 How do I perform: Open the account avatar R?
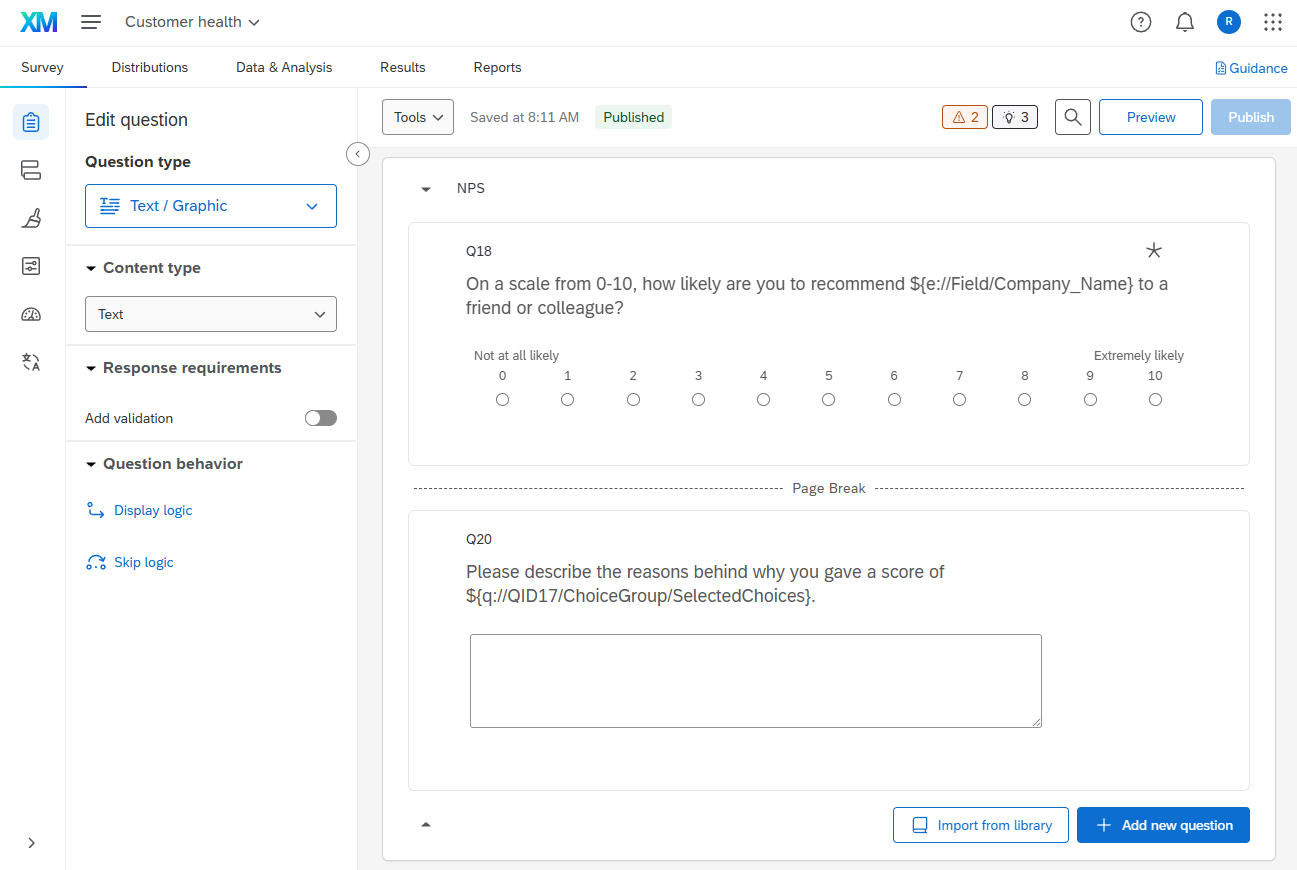pos(1229,22)
